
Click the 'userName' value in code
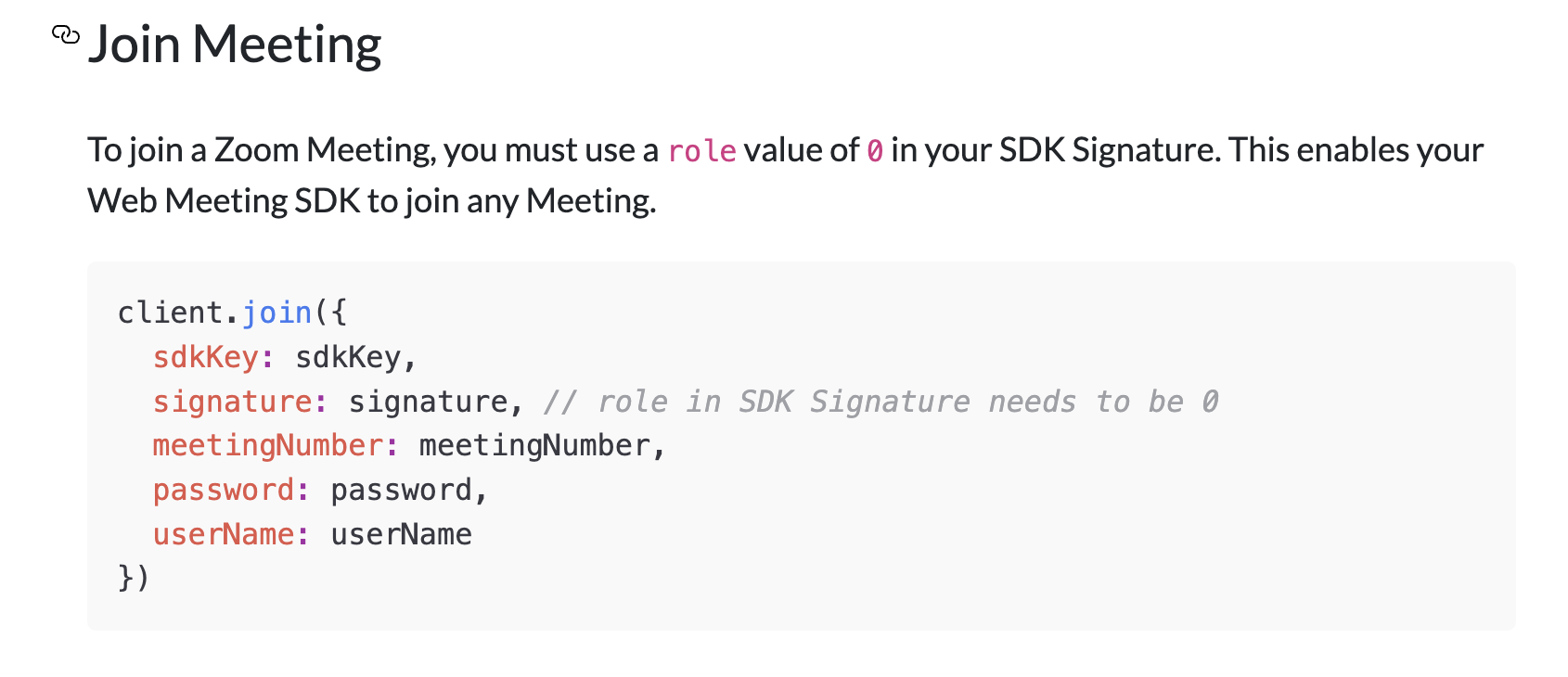[x=401, y=534]
